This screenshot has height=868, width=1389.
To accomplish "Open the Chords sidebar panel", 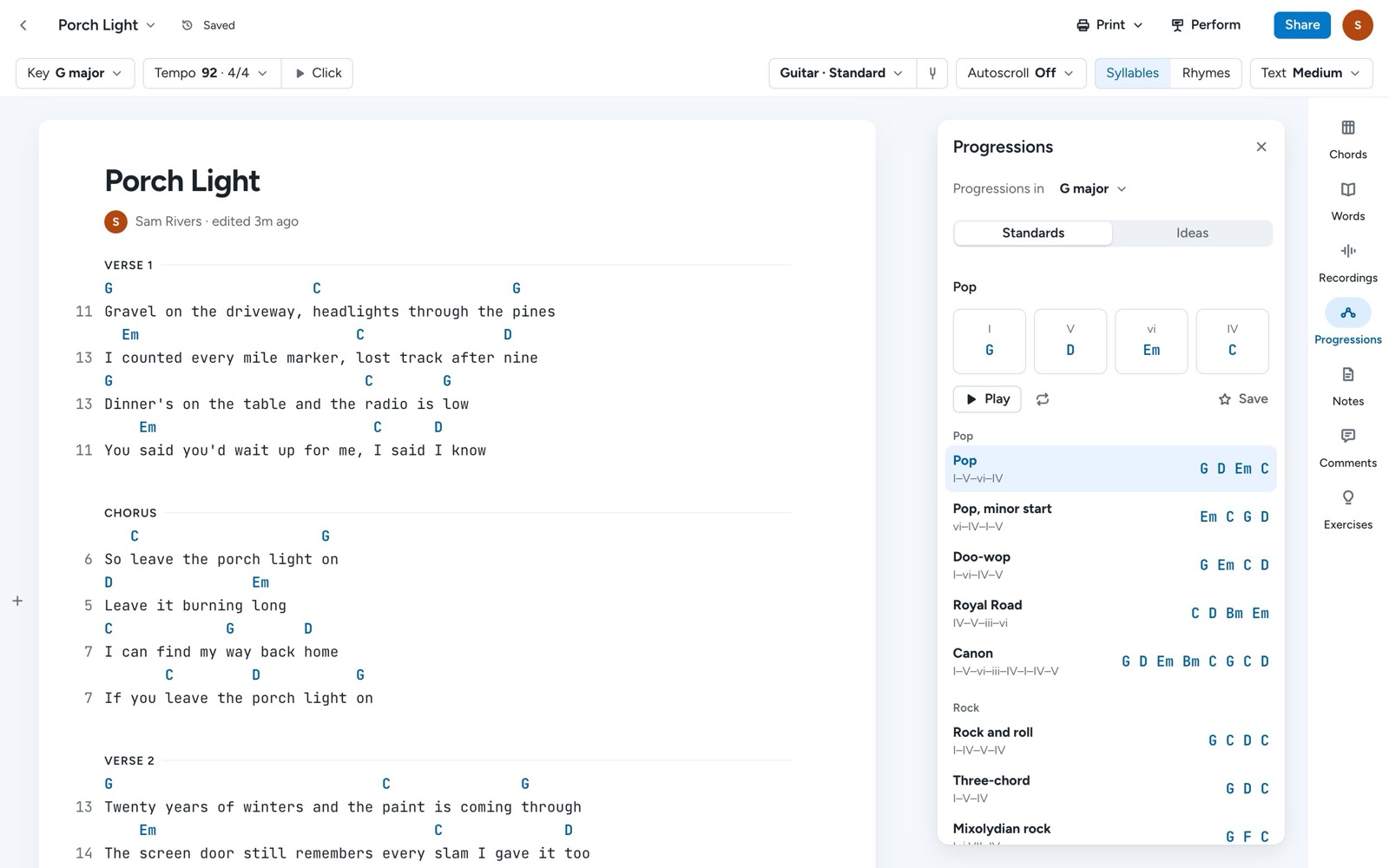I will pyautogui.click(x=1347, y=140).
